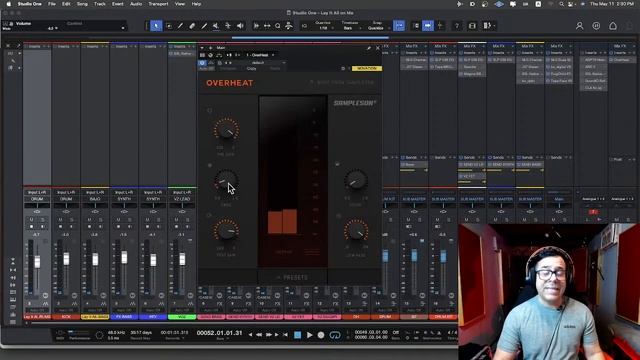640x360 pixels.
Task: Toggle the enable icon above Pre Gain knob
Action: point(209,110)
